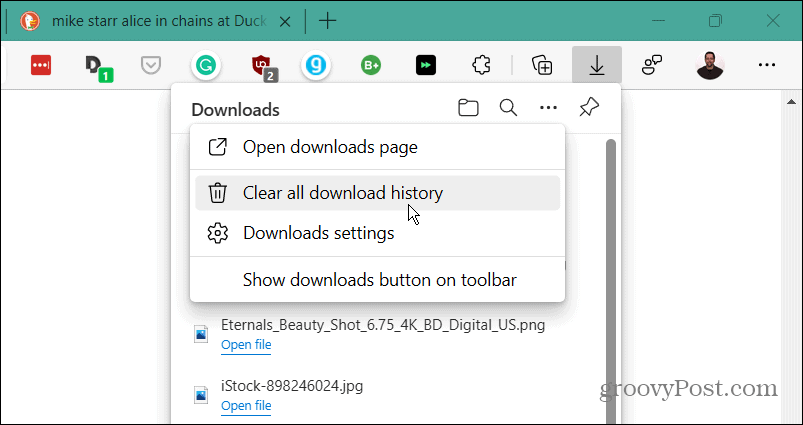The image size is (803, 425).
Task: Choose Clear all download history
Action: coord(342,193)
